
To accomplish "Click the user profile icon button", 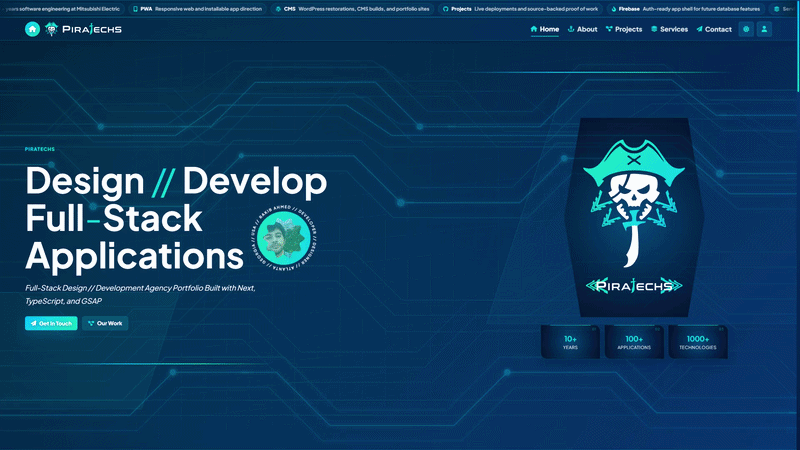I will 764,29.
